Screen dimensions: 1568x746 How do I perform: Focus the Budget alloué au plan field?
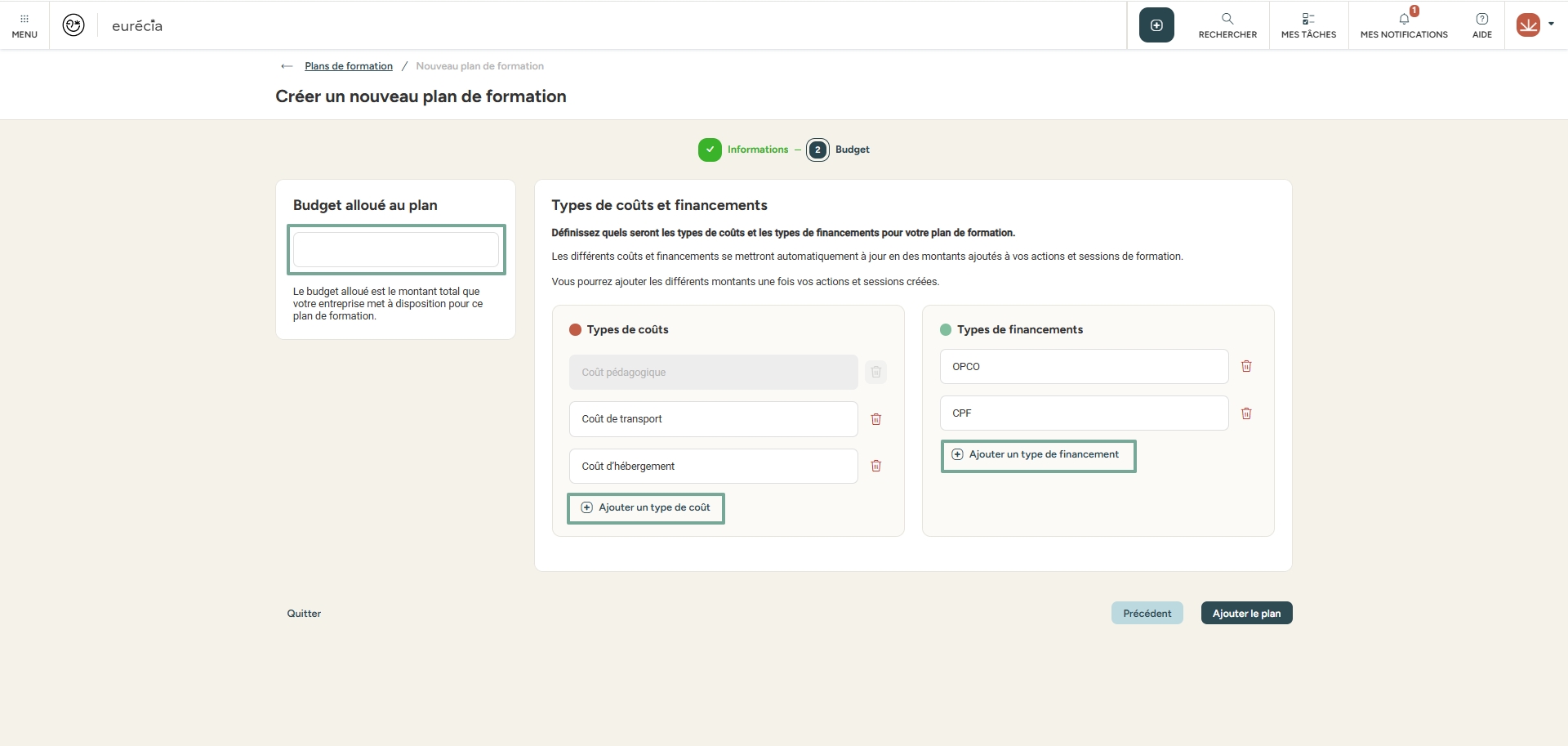coord(396,250)
